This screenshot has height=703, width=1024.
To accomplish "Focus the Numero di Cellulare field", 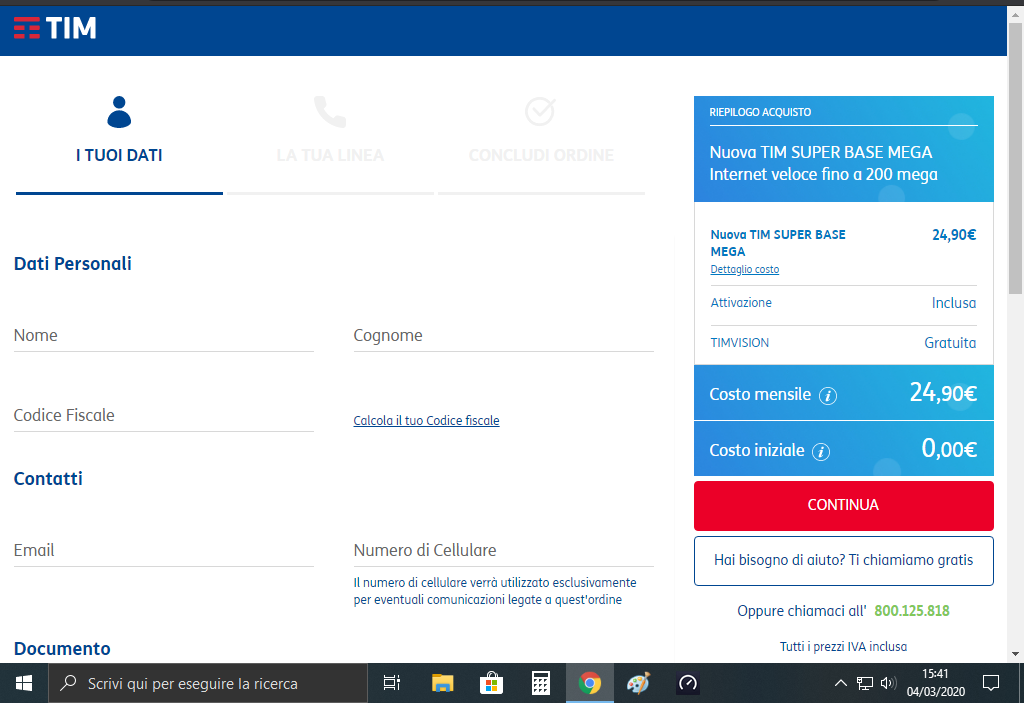I will [504, 551].
